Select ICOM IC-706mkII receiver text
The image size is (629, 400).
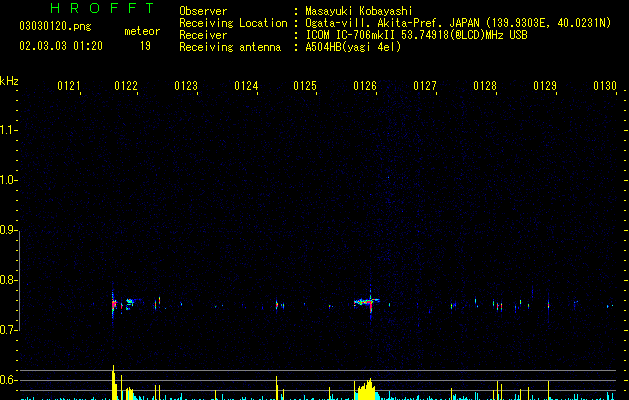[x=416, y=35]
